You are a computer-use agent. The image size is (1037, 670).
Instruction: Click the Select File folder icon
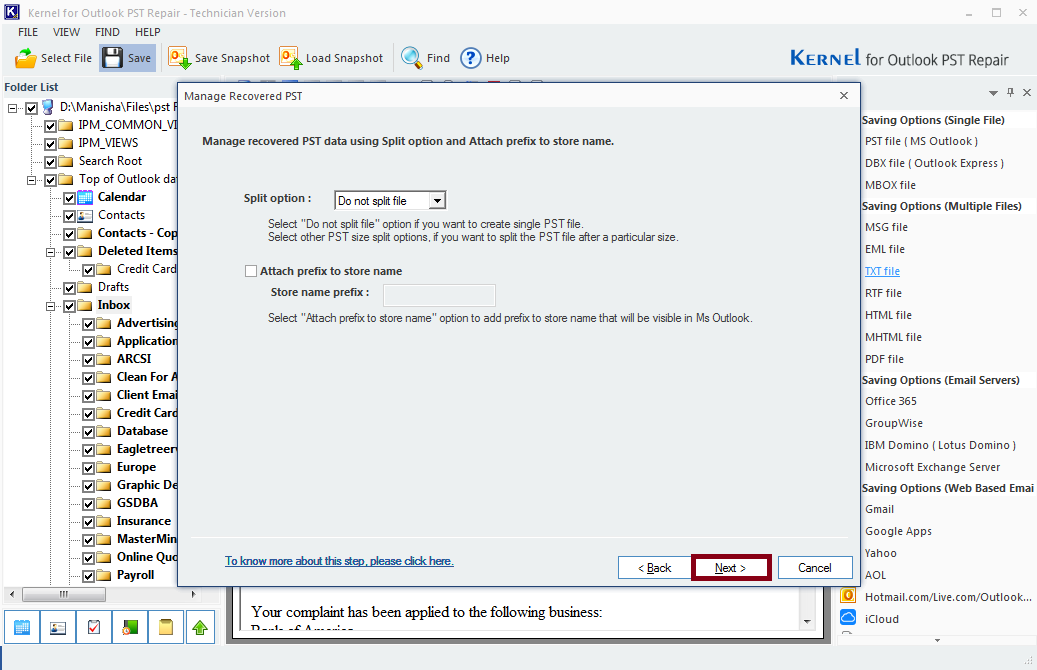[x=26, y=58]
